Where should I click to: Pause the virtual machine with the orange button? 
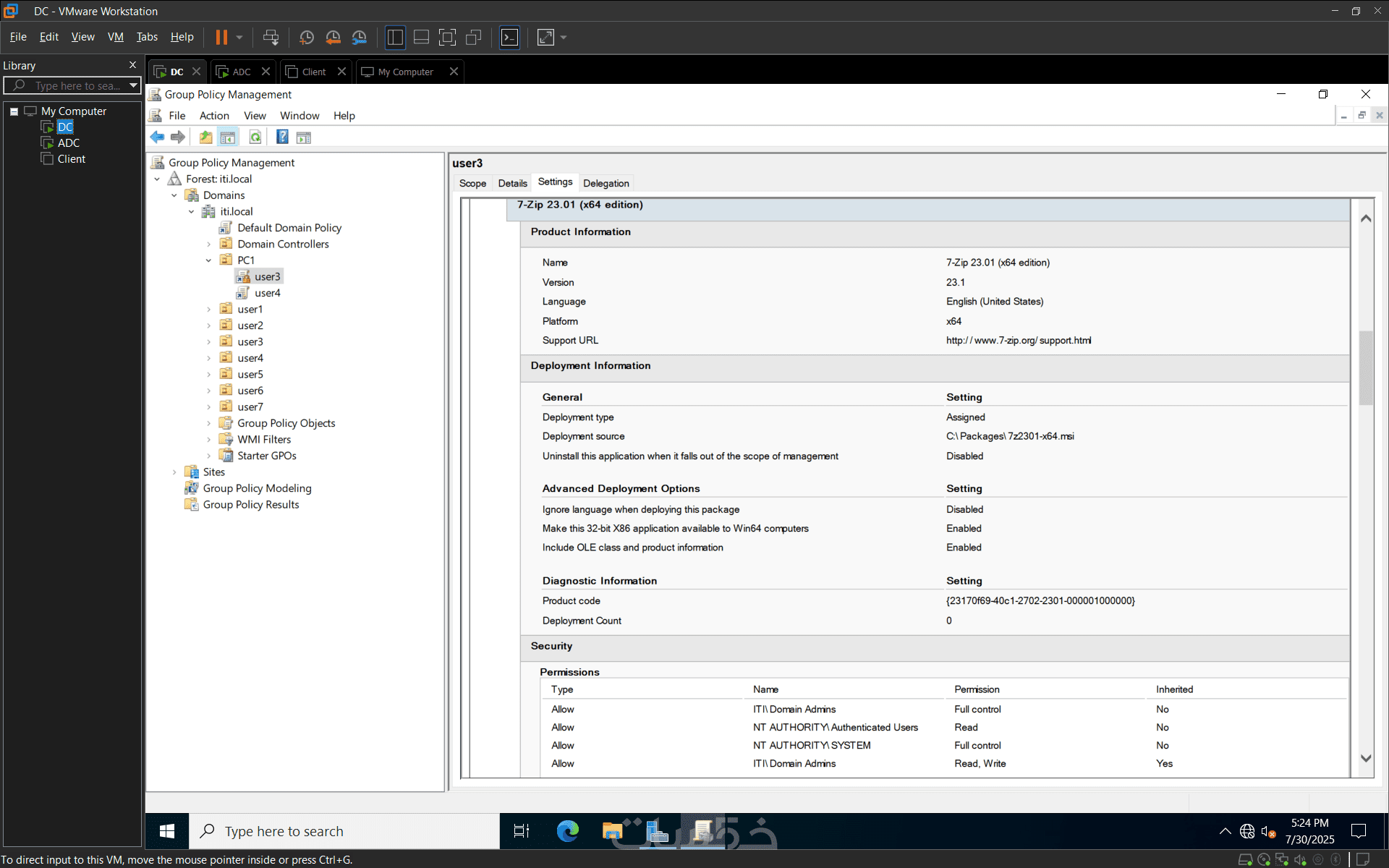pyautogui.click(x=221, y=37)
